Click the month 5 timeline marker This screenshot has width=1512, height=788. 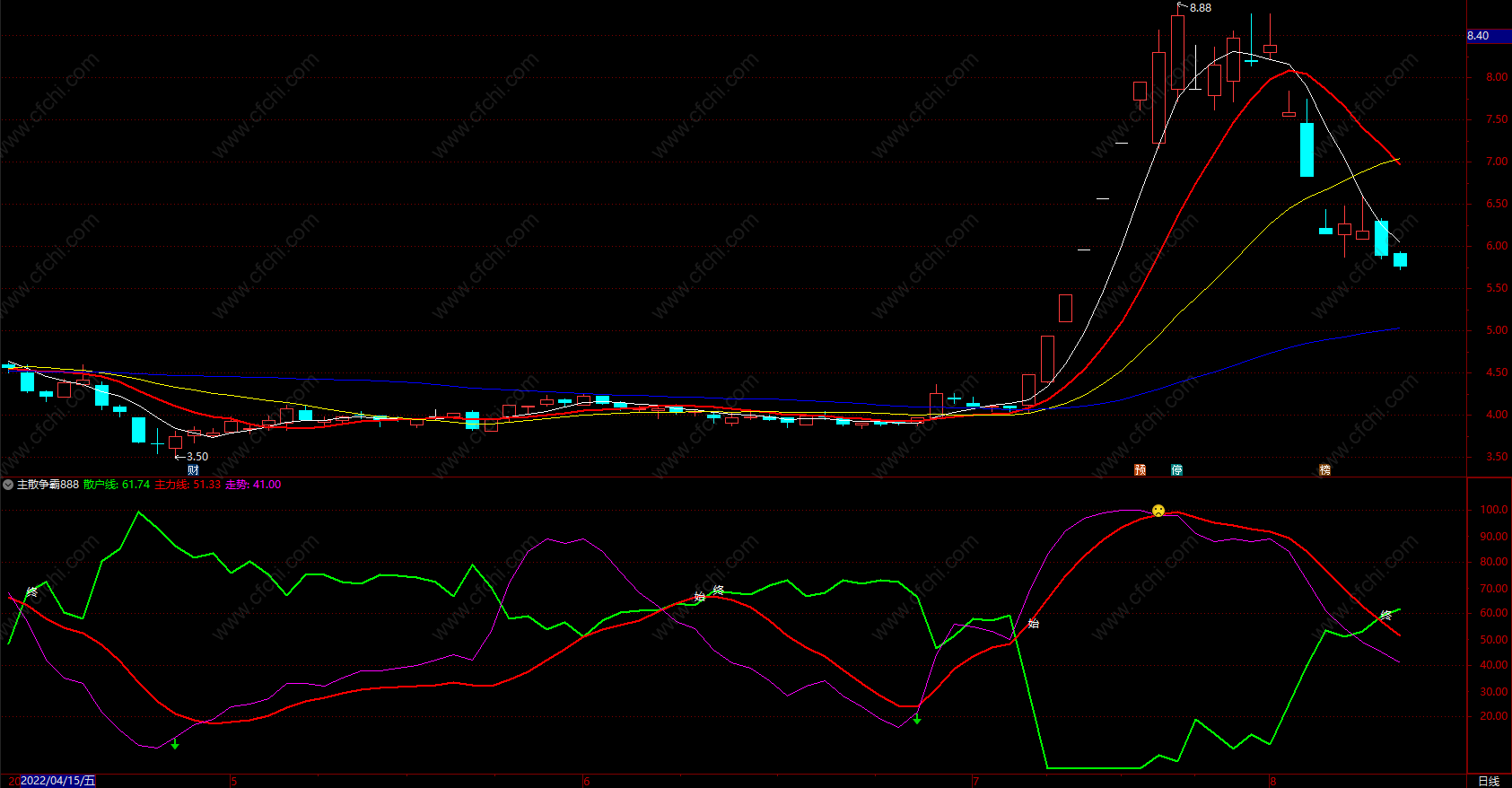click(233, 782)
